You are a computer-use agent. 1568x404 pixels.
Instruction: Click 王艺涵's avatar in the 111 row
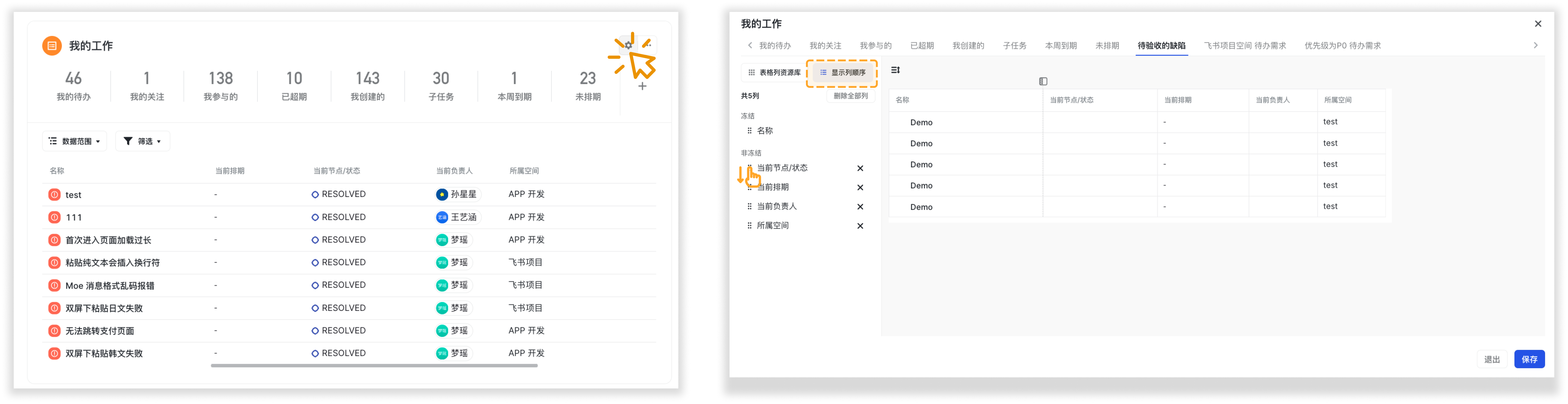(442, 217)
